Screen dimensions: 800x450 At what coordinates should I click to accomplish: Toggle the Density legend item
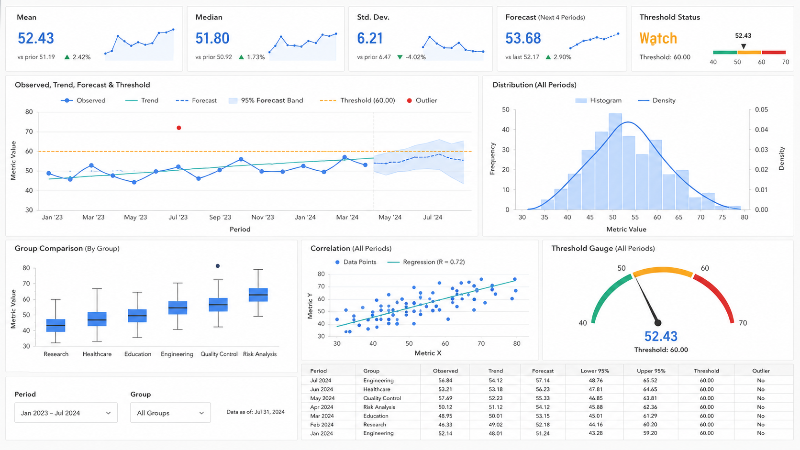(x=657, y=101)
